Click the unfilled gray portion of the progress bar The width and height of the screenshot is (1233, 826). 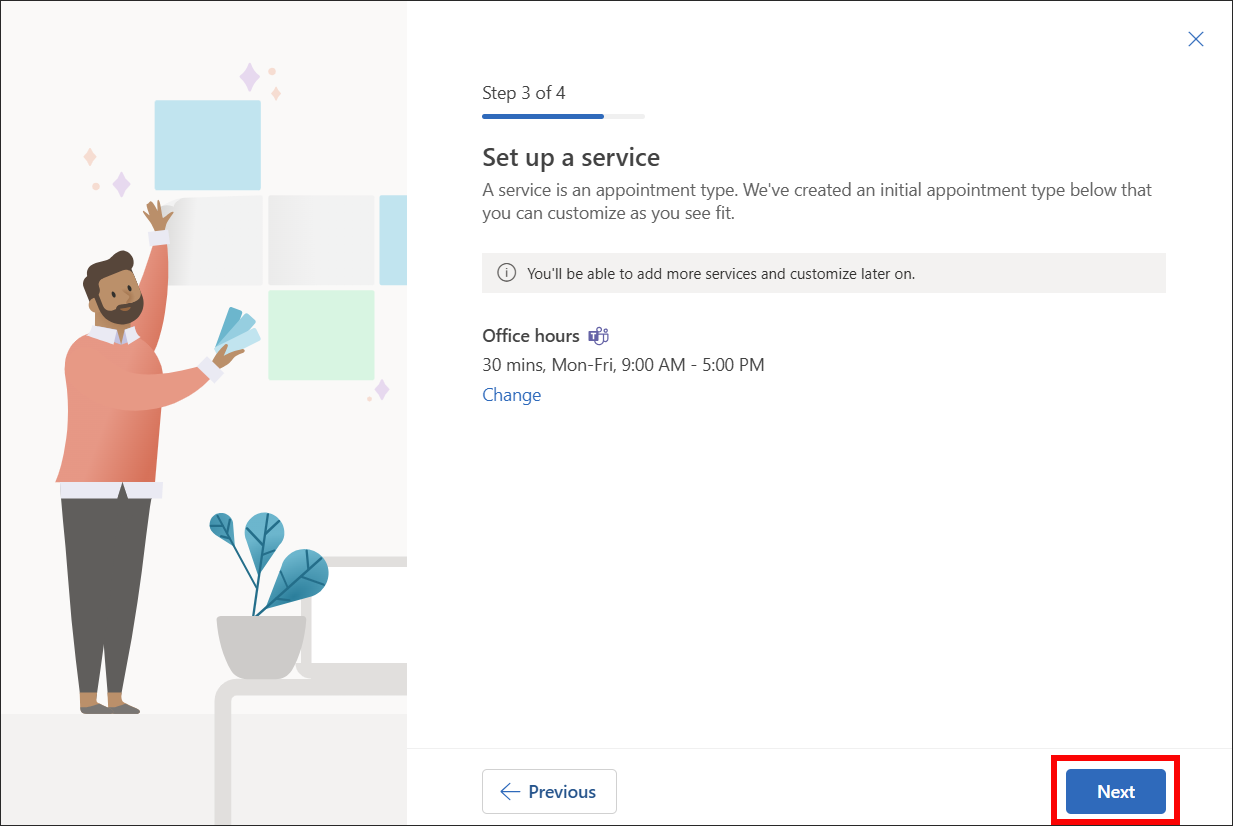coord(625,116)
